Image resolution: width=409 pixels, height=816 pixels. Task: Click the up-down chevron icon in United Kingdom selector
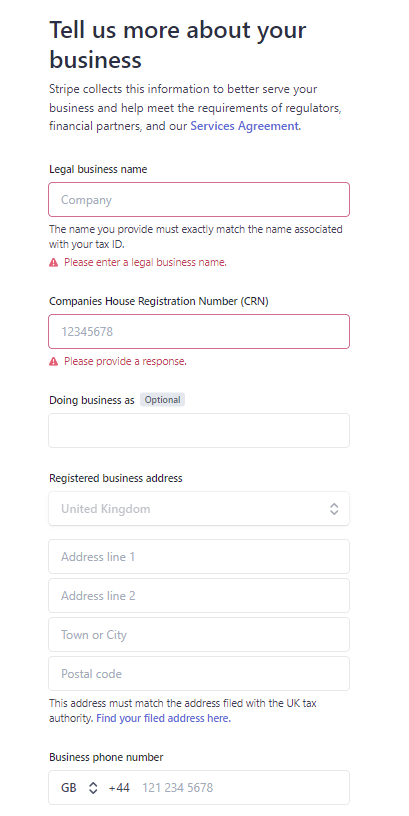(334, 509)
